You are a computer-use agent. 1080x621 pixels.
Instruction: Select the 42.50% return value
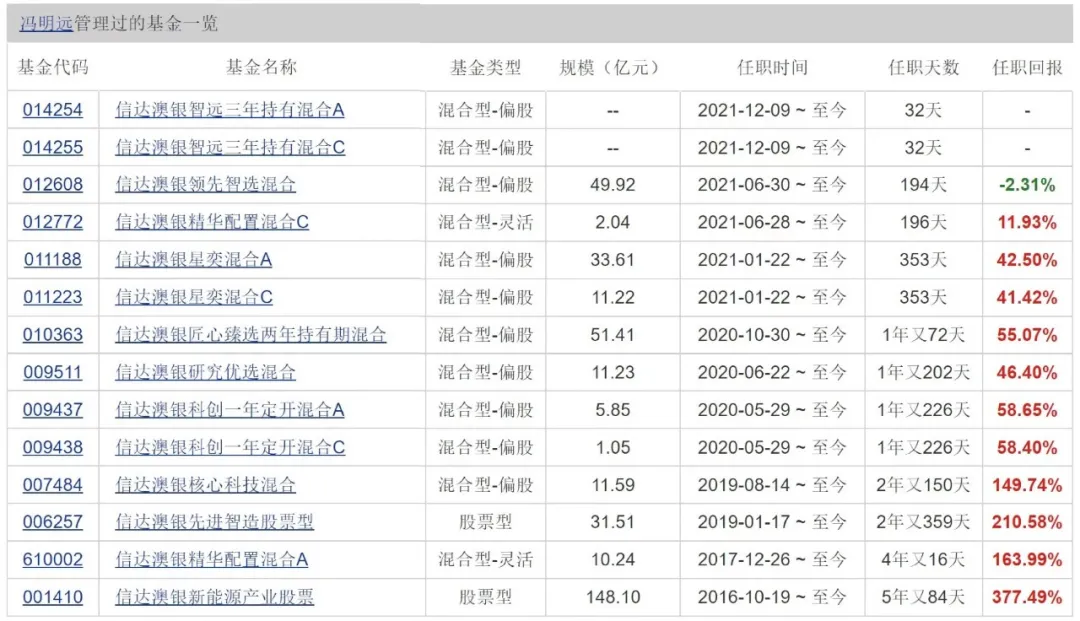tap(1027, 260)
